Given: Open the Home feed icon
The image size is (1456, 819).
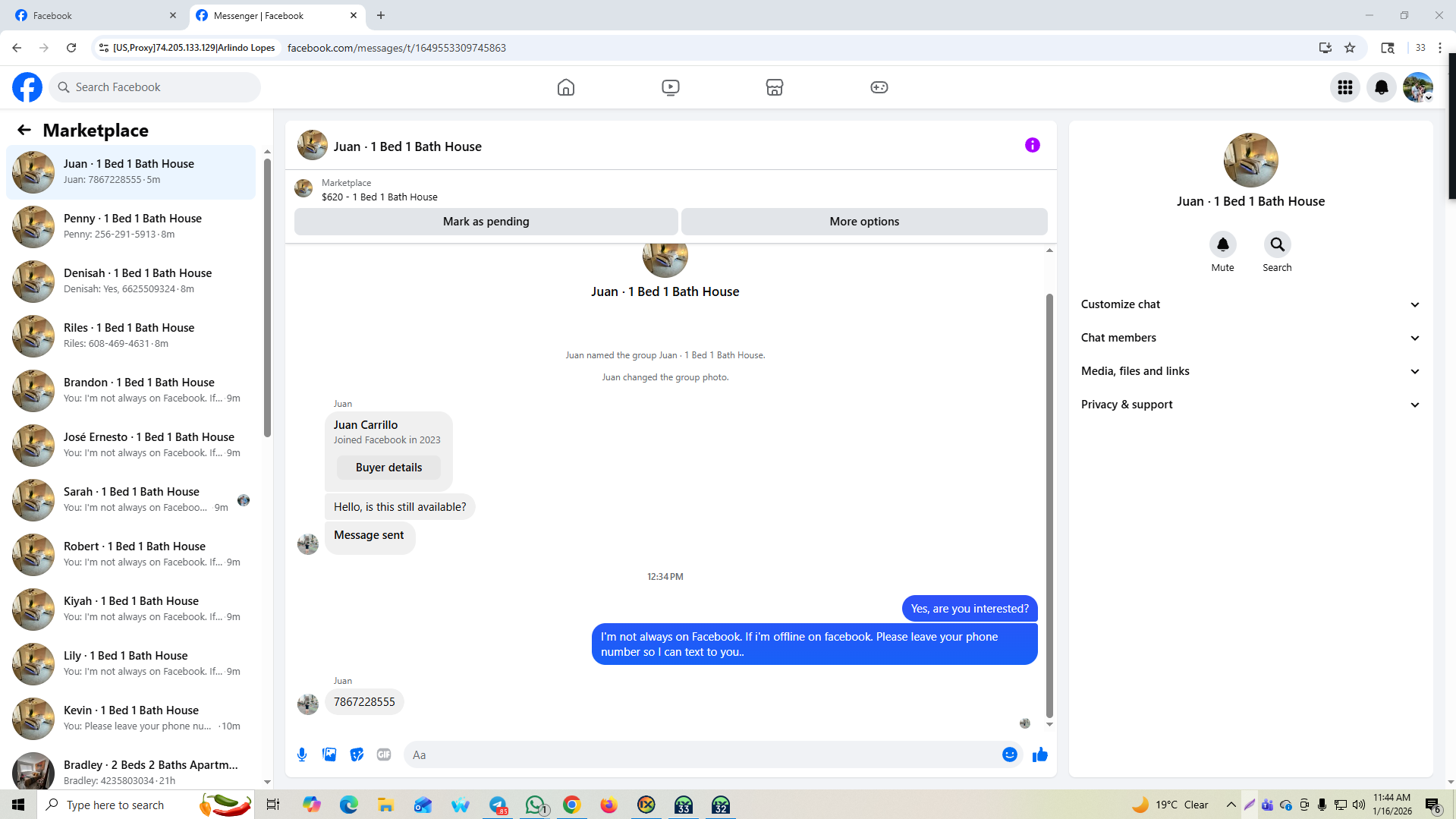Looking at the screenshot, I should pos(566,87).
